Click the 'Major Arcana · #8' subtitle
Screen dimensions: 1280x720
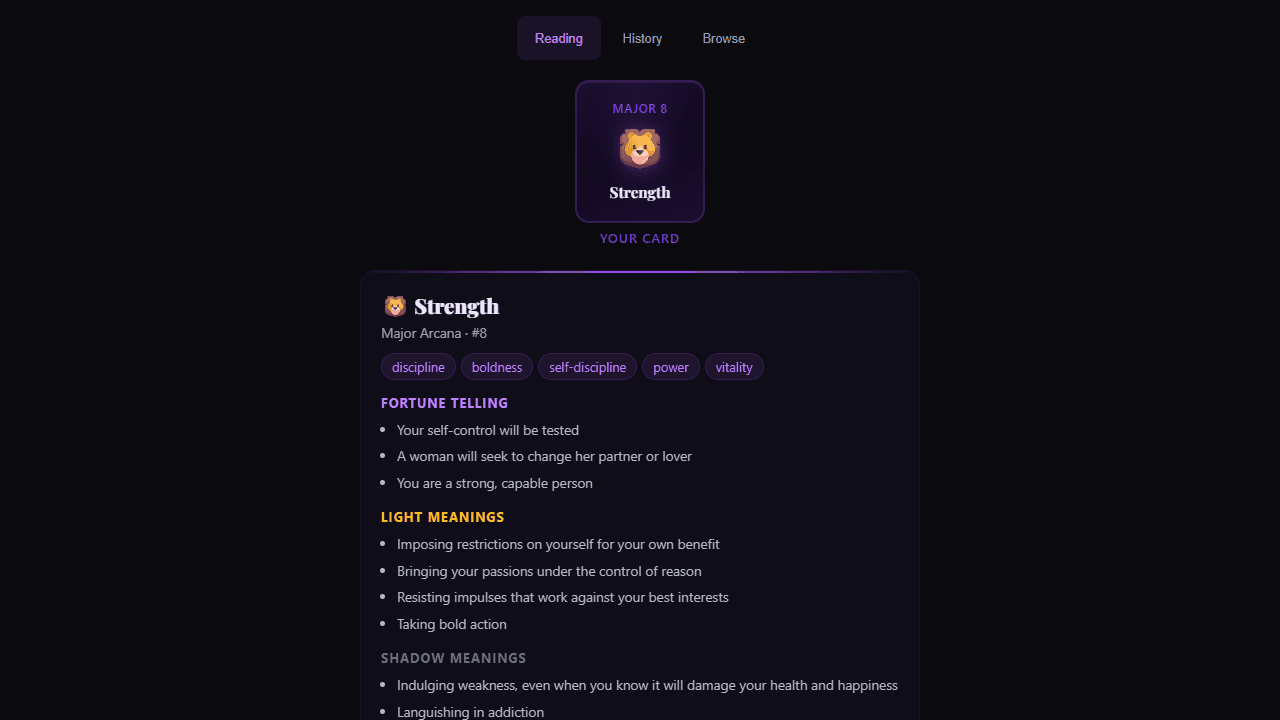(434, 333)
